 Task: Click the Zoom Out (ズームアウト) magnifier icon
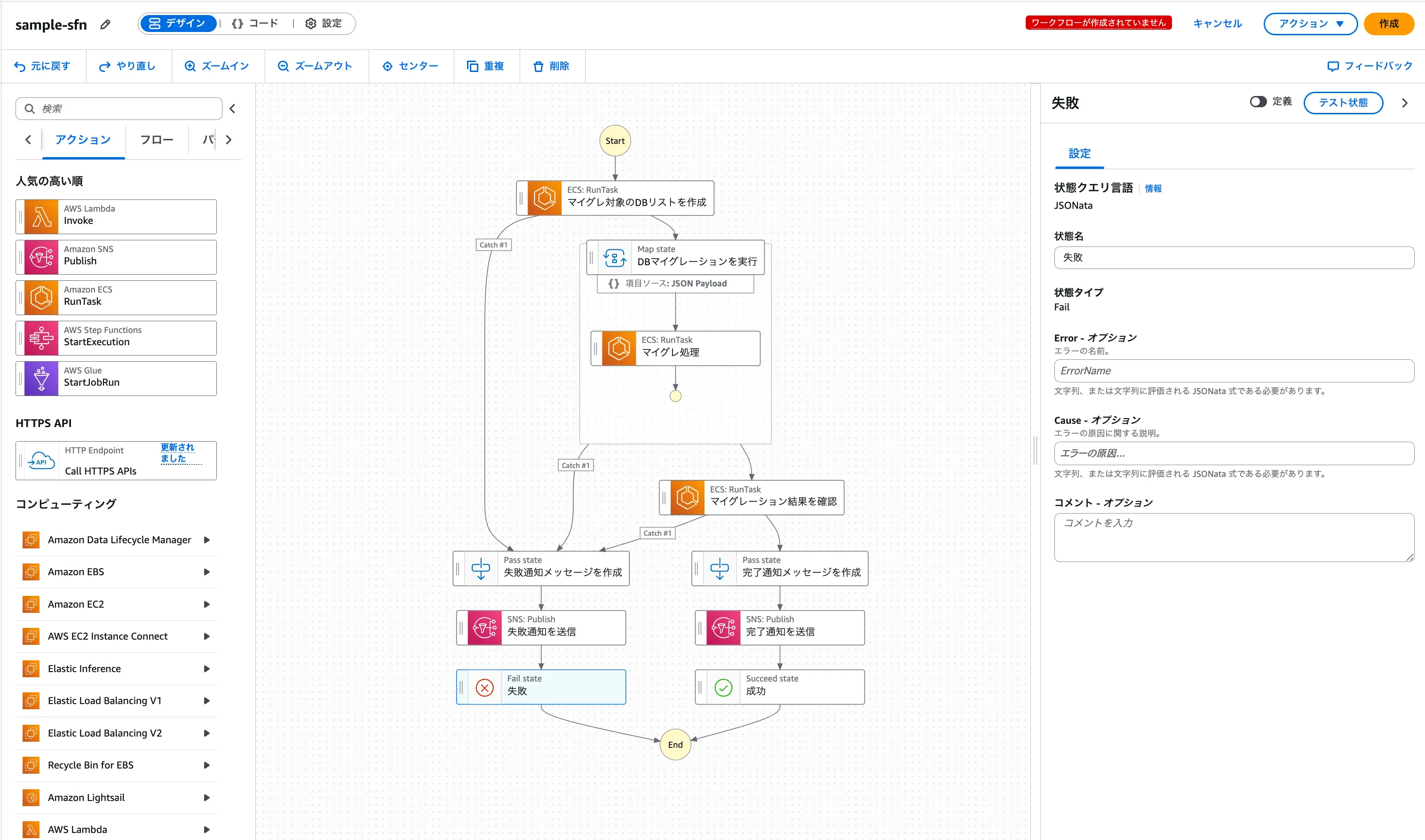tap(283, 66)
